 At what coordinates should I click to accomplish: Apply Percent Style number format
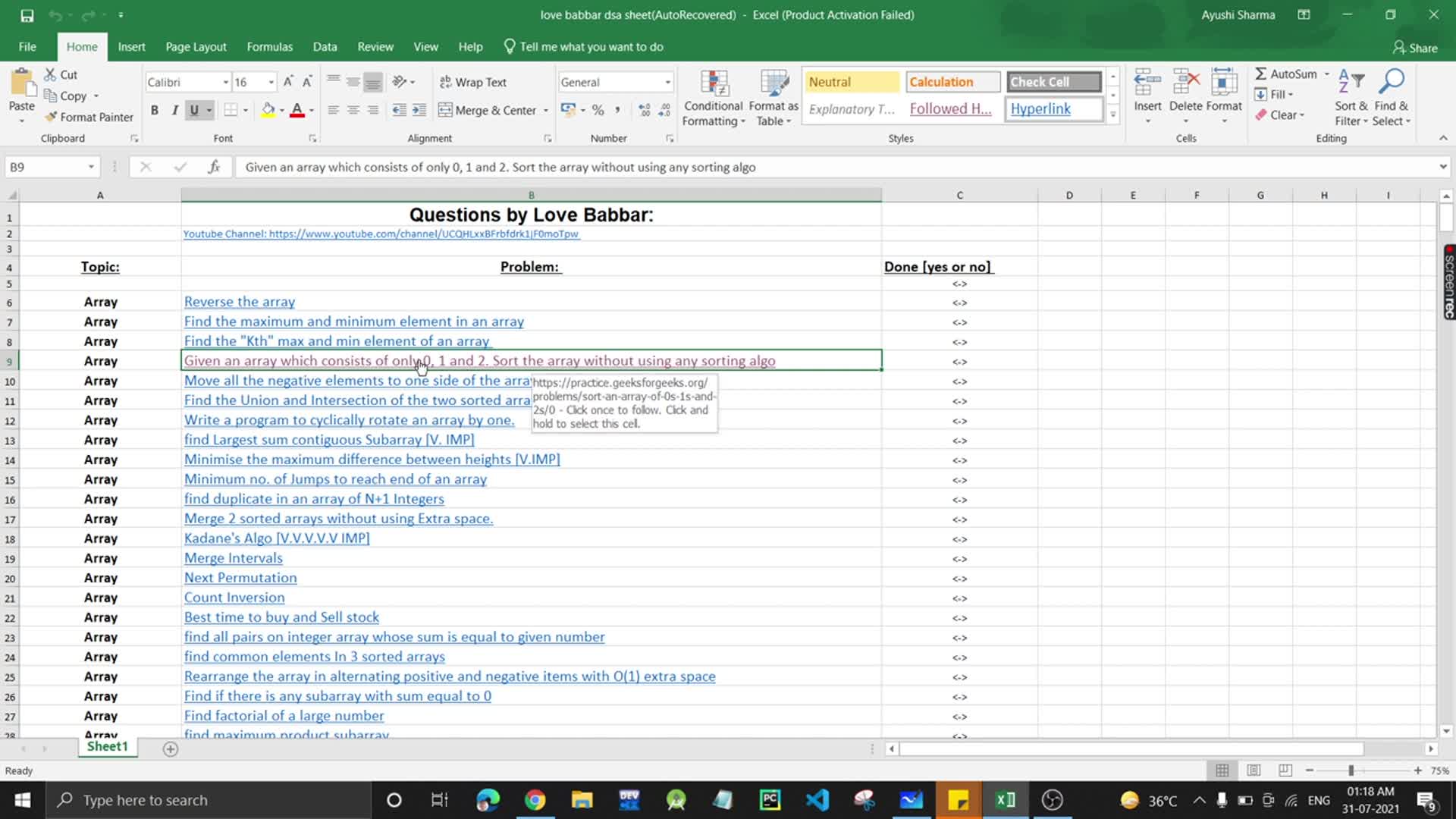coord(598,110)
